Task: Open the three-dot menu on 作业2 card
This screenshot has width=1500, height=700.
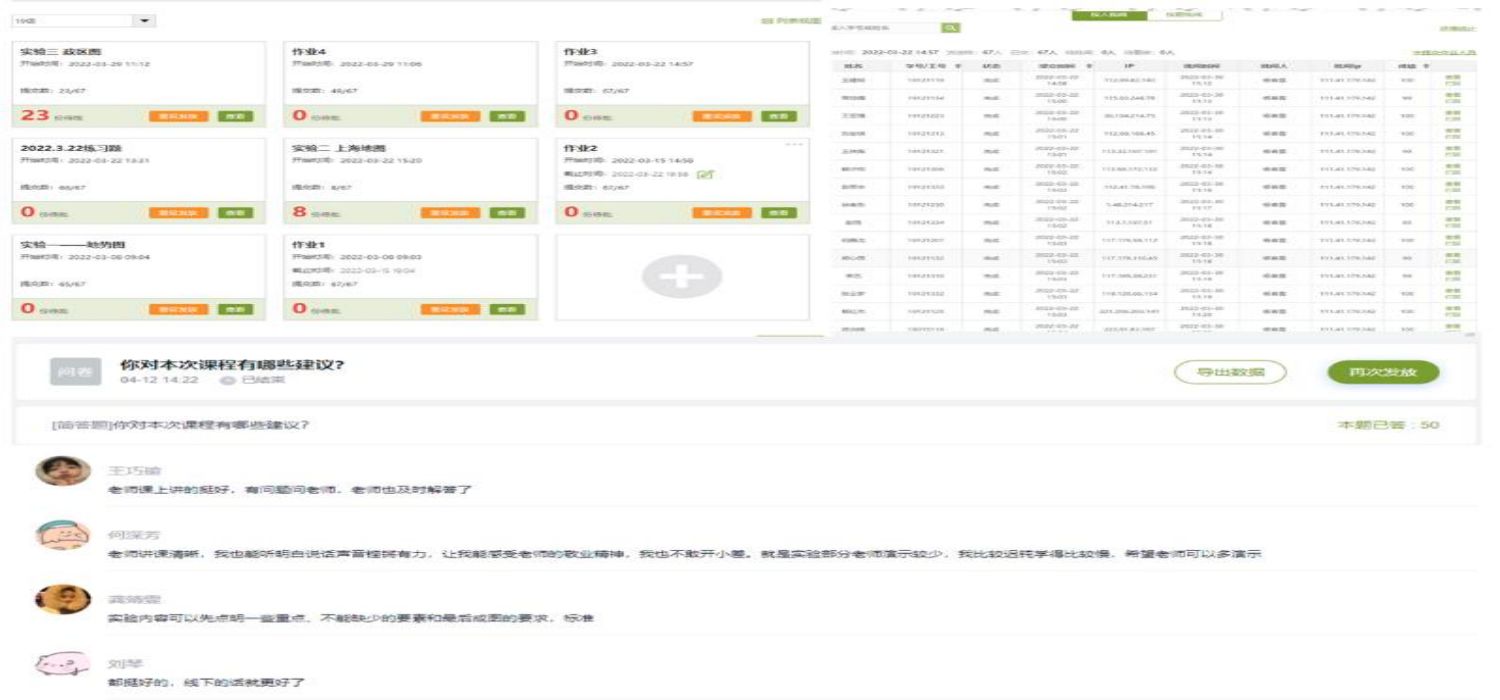Action: click(795, 145)
